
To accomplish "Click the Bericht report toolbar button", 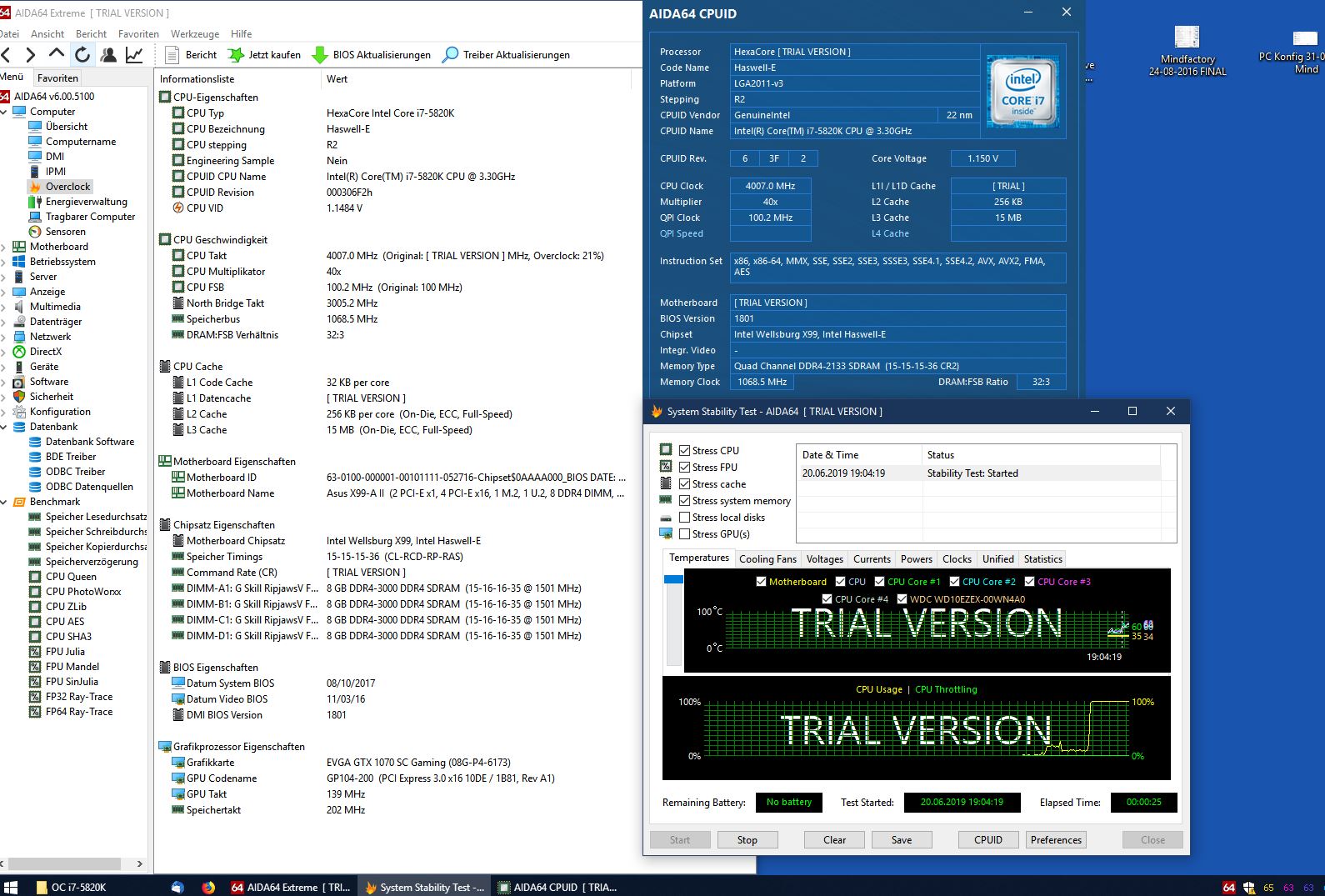I will [x=192, y=55].
